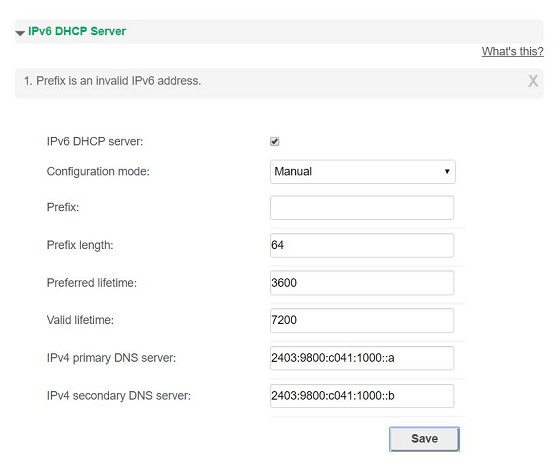Click the 'Prefix length:' label text
560x470 pixels.
pyautogui.click(x=80, y=245)
